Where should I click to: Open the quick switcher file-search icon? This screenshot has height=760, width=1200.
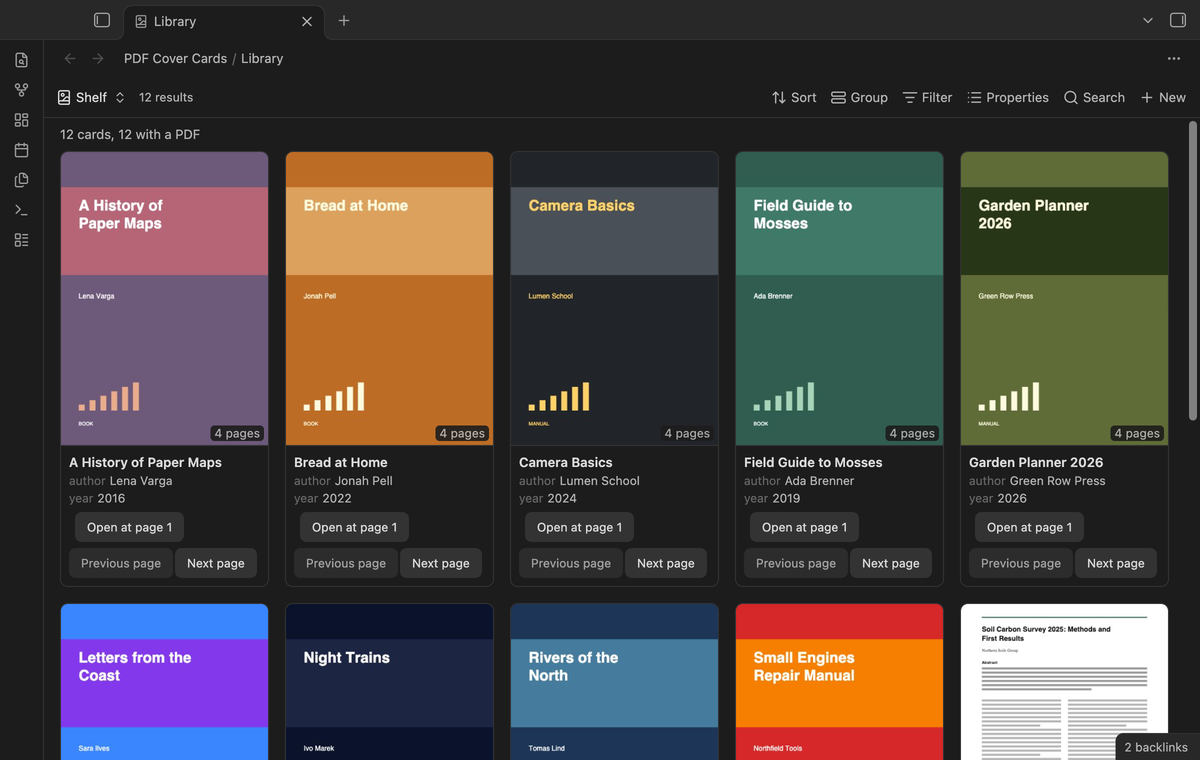[x=21, y=60]
